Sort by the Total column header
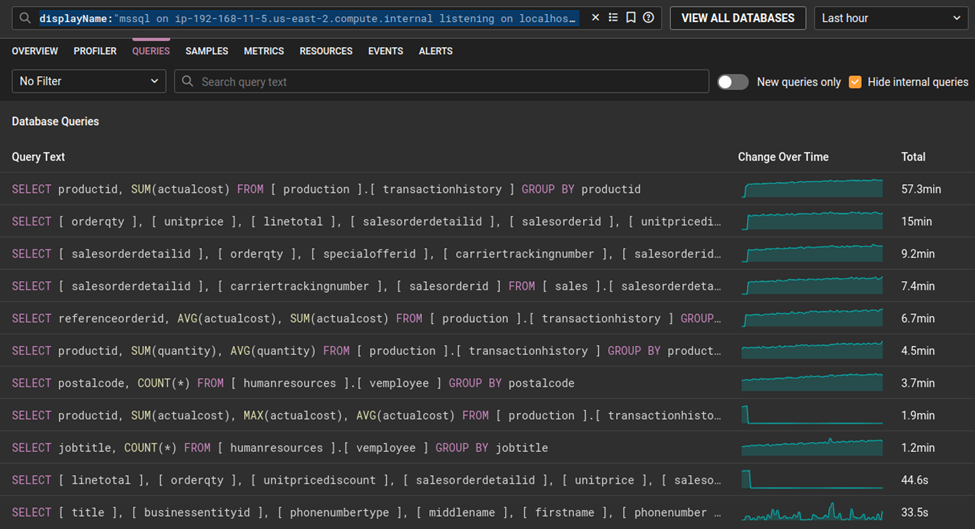975x529 pixels. point(913,157)
